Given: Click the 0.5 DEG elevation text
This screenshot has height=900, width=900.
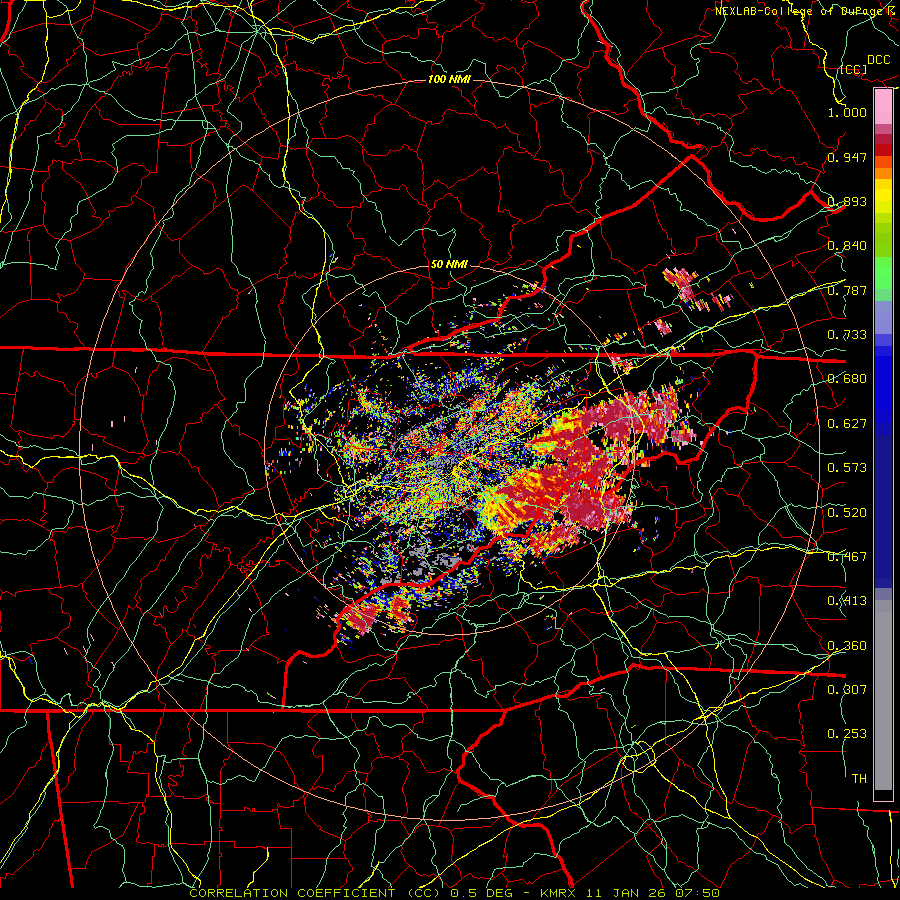Looking at the screenshot, I should point(482,893).
